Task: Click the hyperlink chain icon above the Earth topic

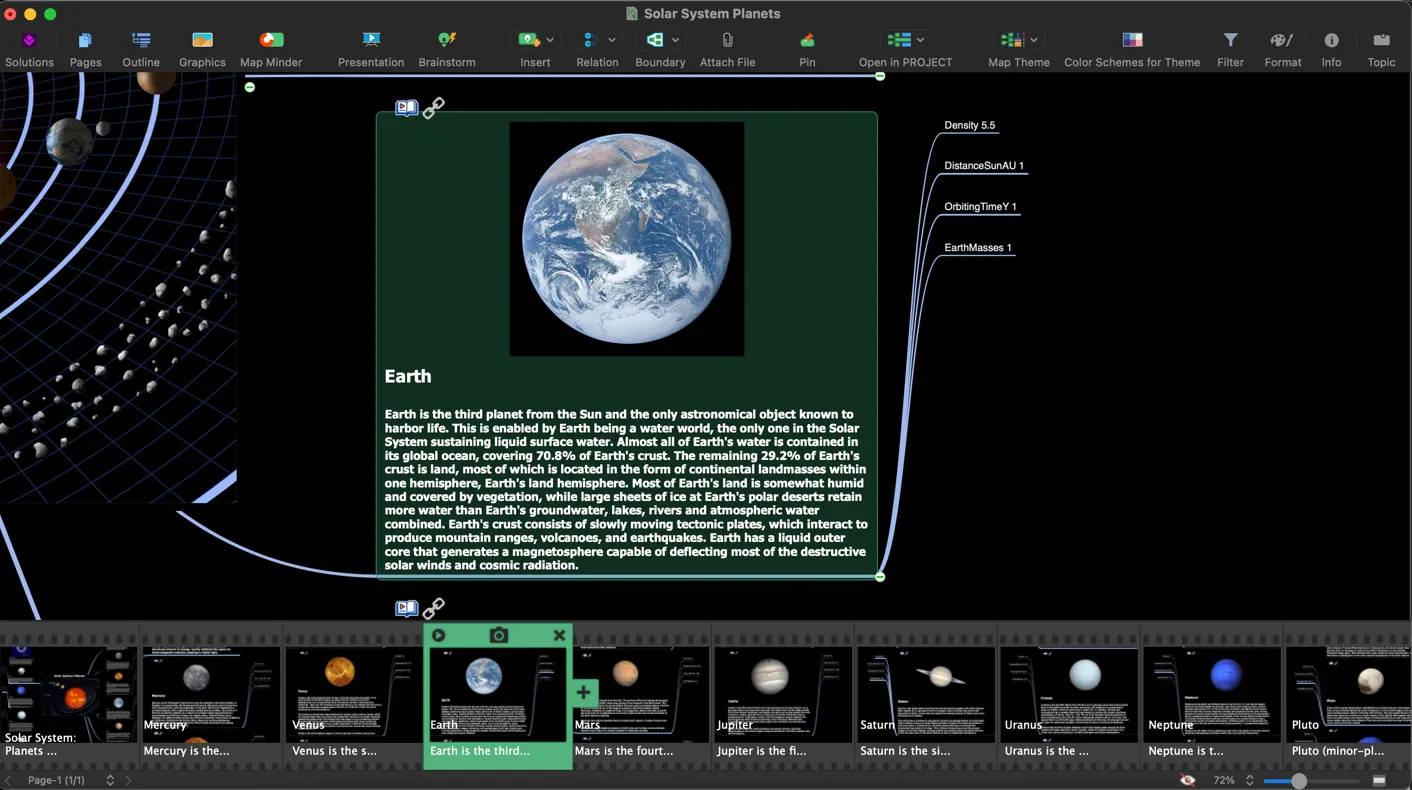Action: point(433,108)
